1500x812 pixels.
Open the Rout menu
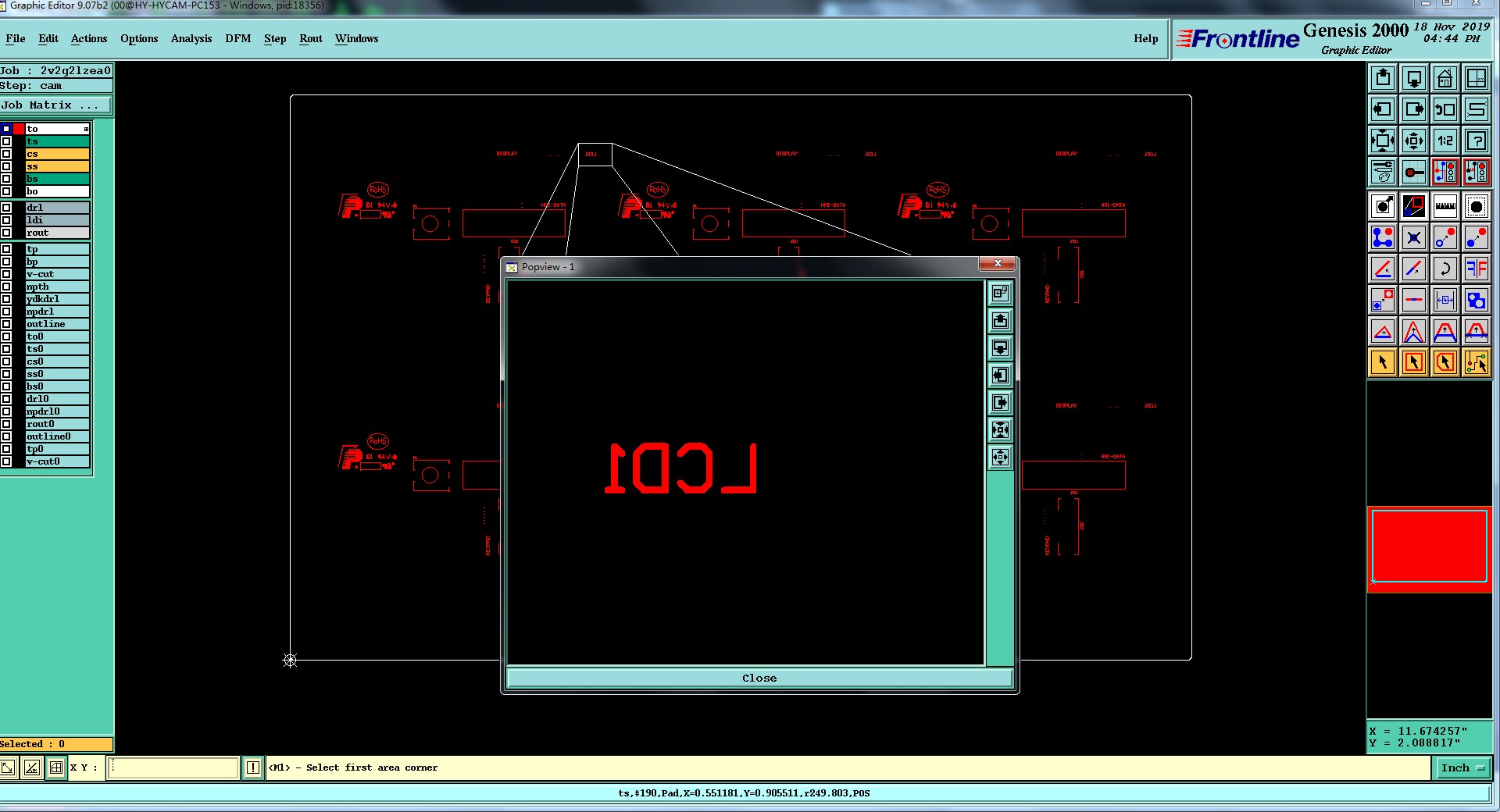311,39
